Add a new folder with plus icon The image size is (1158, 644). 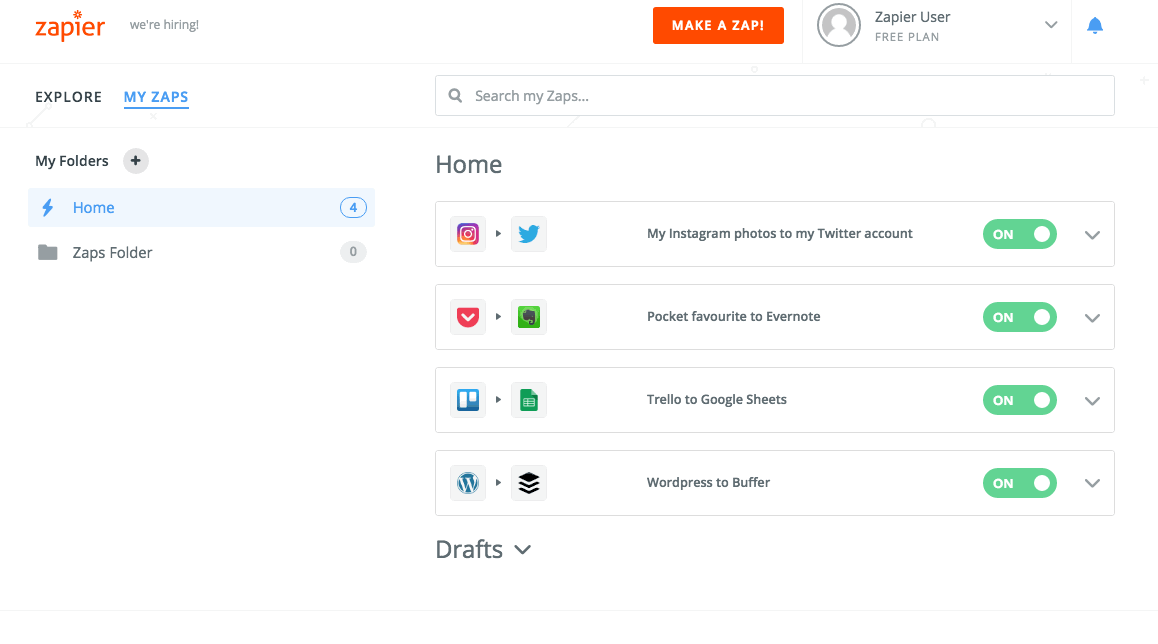(135, 161)
